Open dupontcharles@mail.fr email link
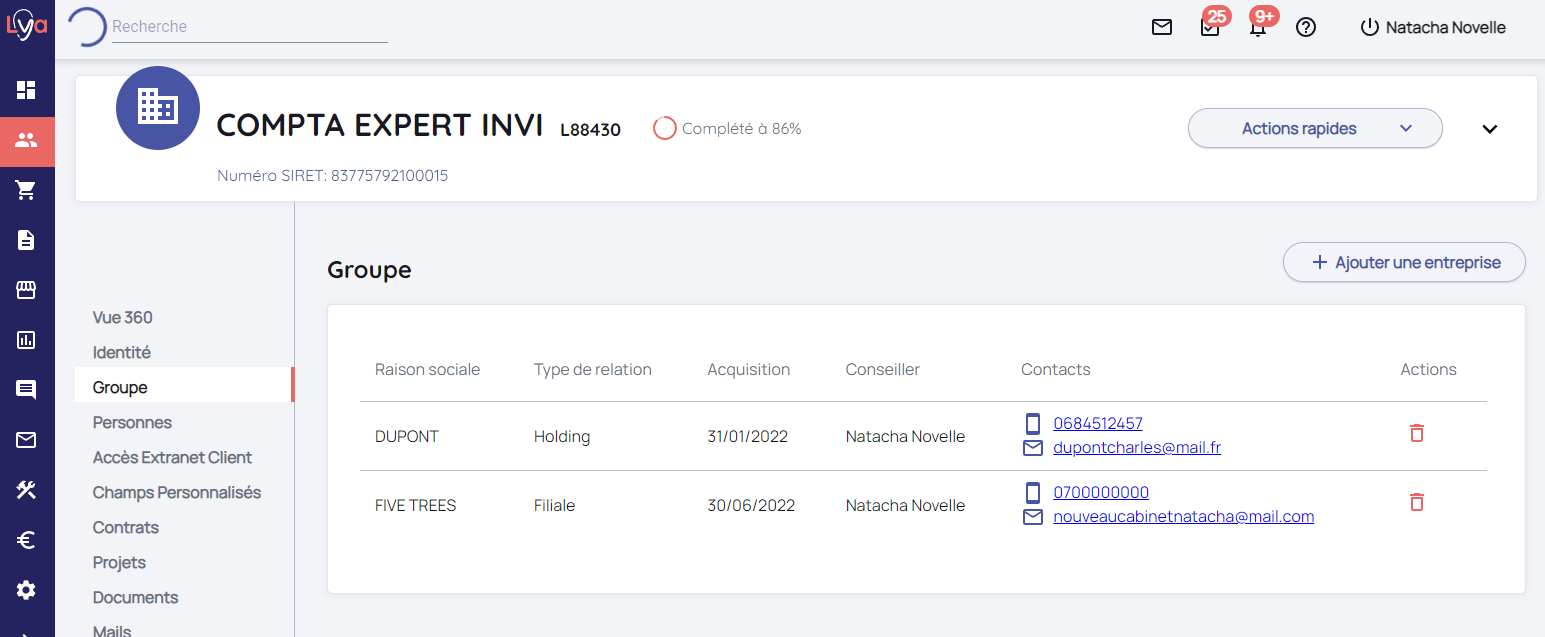Image resolution: width=1545 pixels, height=637 pixels. 1137,448
